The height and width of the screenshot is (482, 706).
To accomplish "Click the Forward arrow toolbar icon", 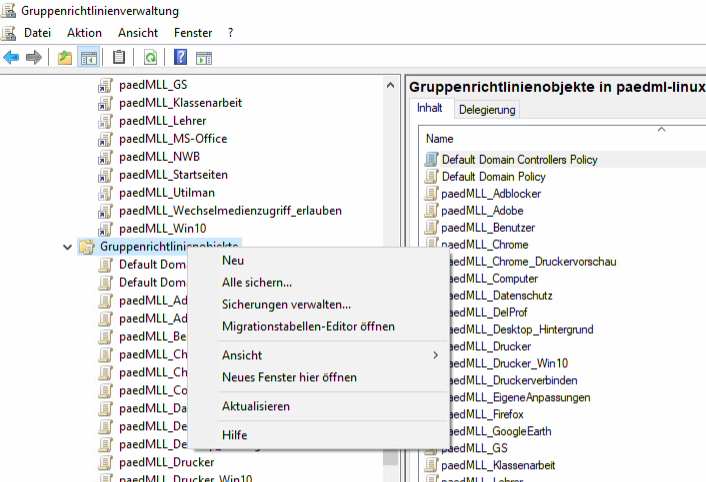I will (33, 57).
